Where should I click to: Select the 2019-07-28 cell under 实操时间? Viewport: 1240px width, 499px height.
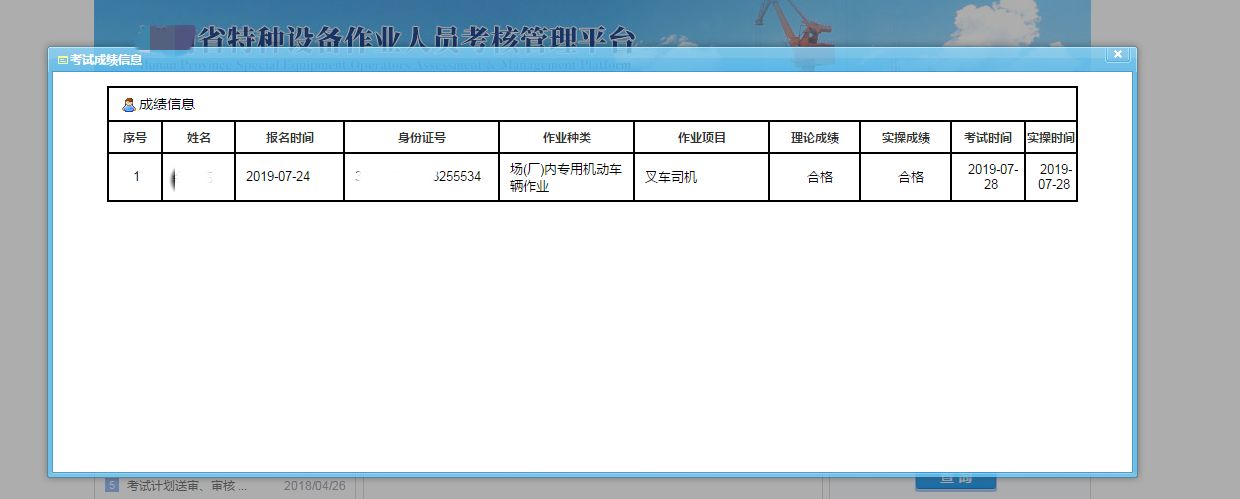click(1051, 177)
